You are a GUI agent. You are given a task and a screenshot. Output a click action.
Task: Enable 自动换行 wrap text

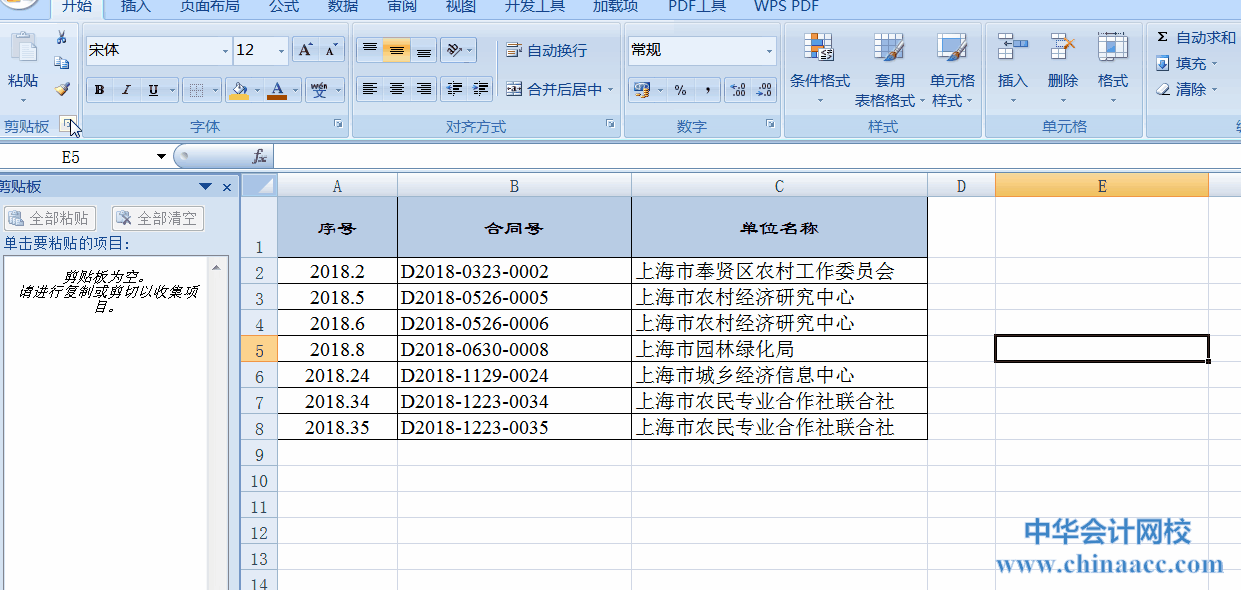point(546,50)
